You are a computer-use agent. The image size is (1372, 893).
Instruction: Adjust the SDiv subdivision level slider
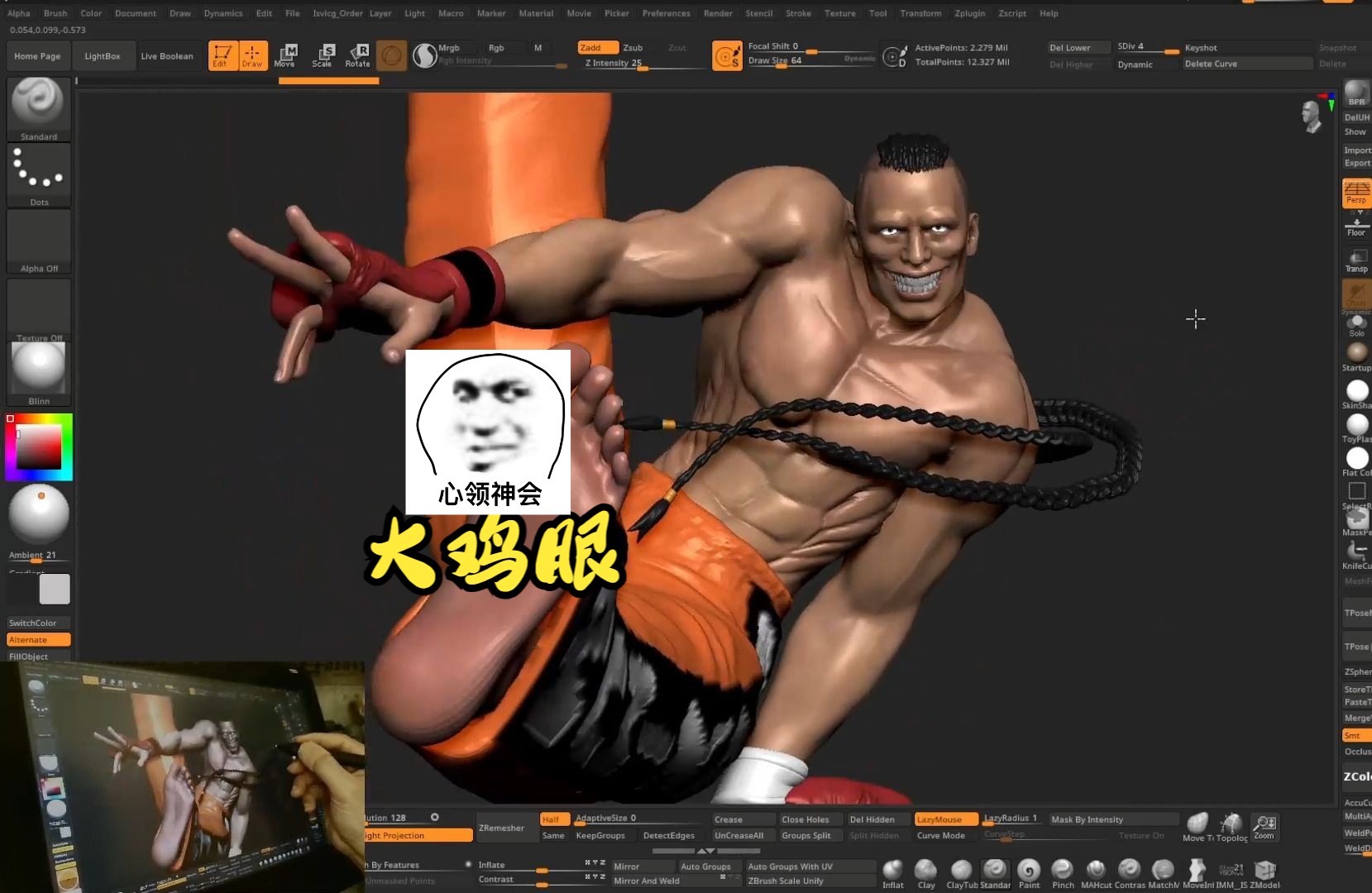click(1146, 48)
